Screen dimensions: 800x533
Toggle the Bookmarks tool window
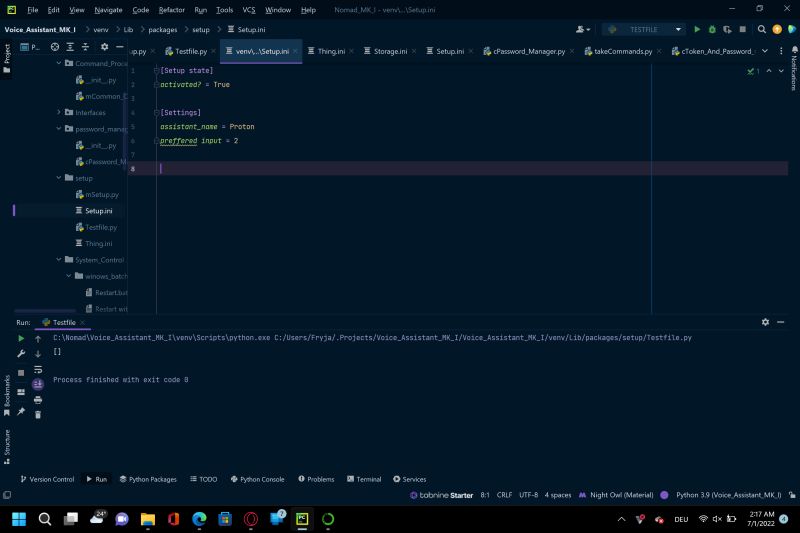pyautogui.click(x=7, y=396)
